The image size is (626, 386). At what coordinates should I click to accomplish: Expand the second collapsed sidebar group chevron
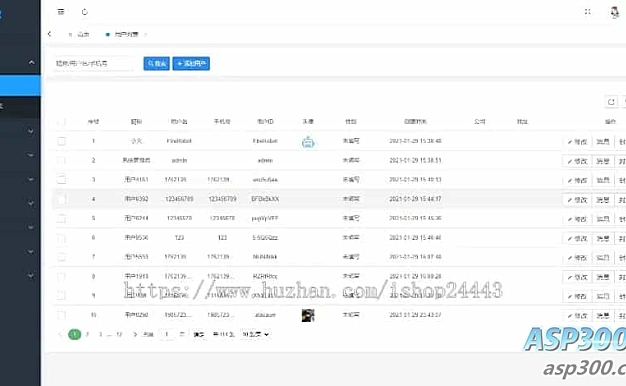click(31, 155)
